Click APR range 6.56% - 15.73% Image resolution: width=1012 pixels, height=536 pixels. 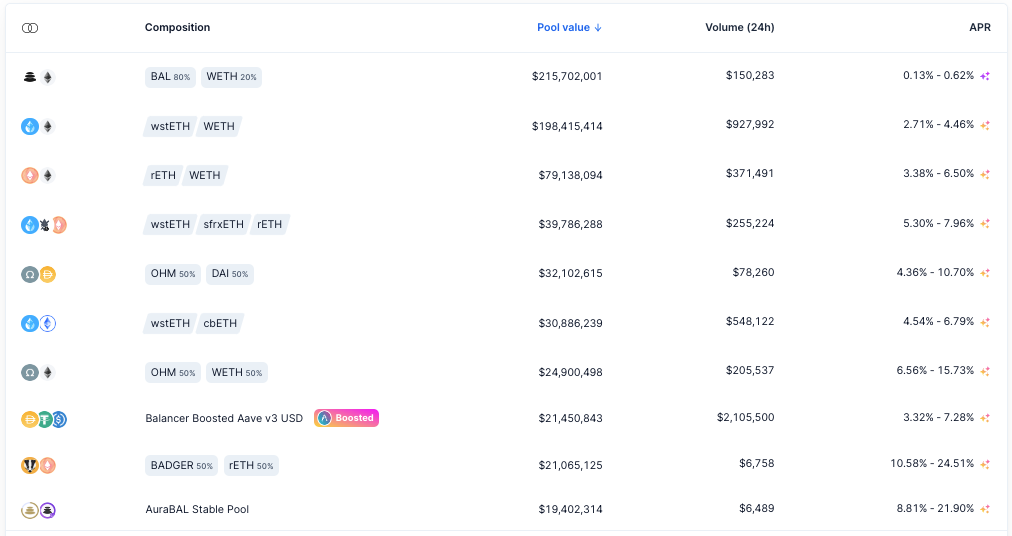(935, 371)
